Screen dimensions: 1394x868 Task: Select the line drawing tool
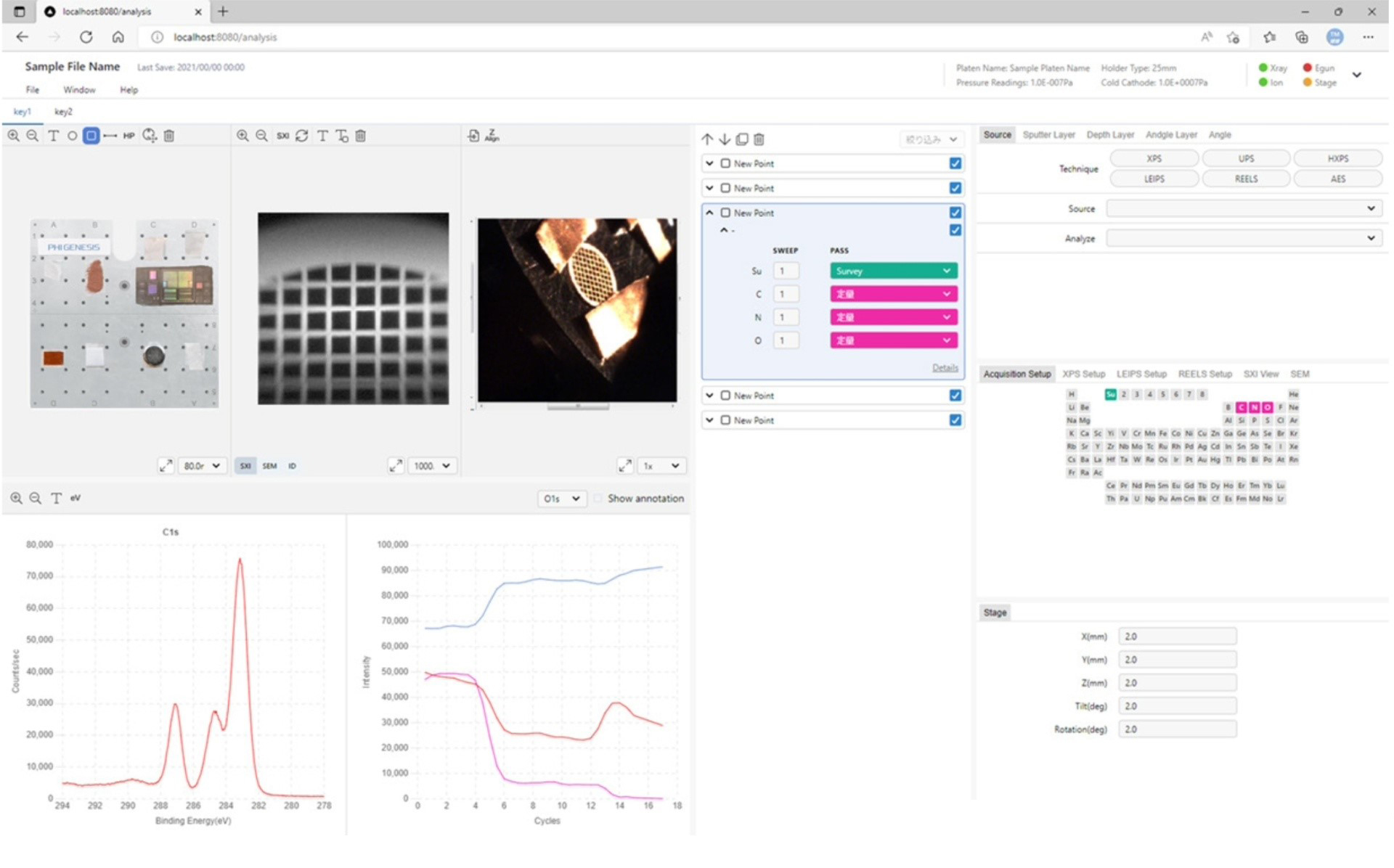click(110, 136)
